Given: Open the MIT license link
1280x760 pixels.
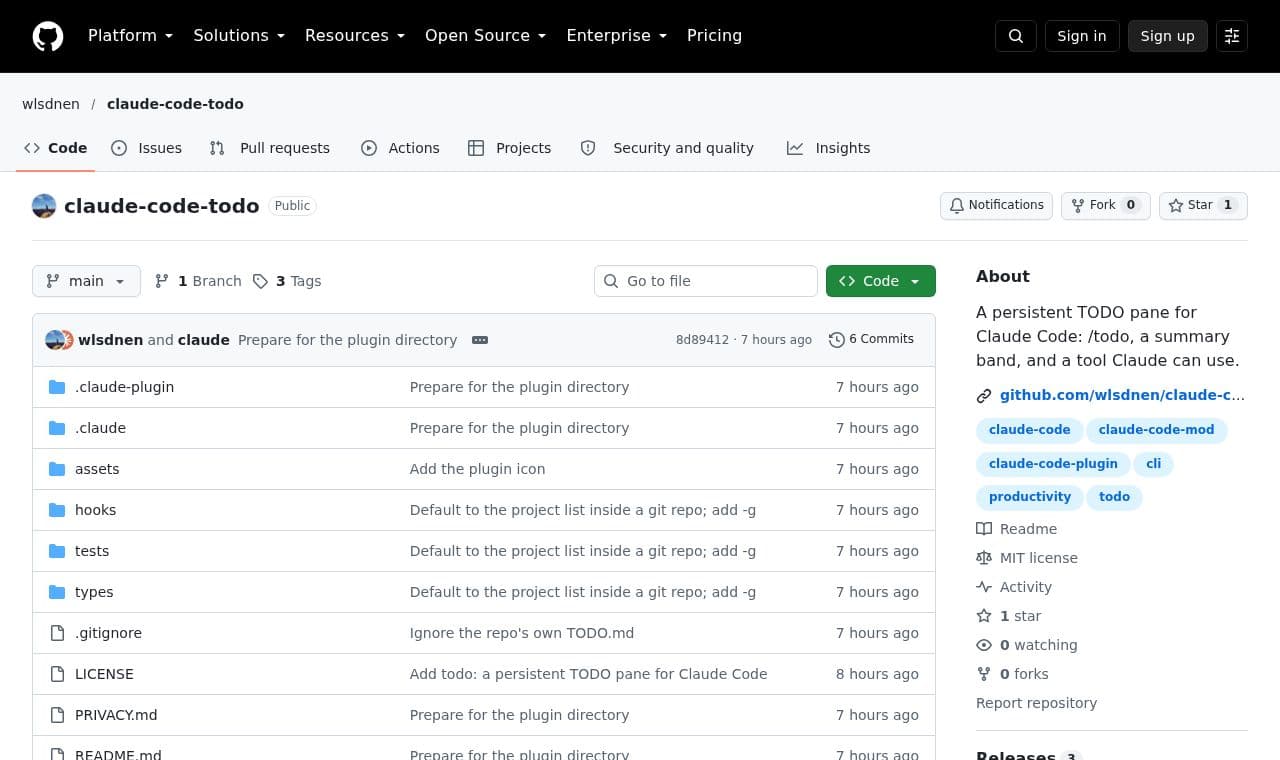Looking at the screenshot, I should (x=1027, y=558).
